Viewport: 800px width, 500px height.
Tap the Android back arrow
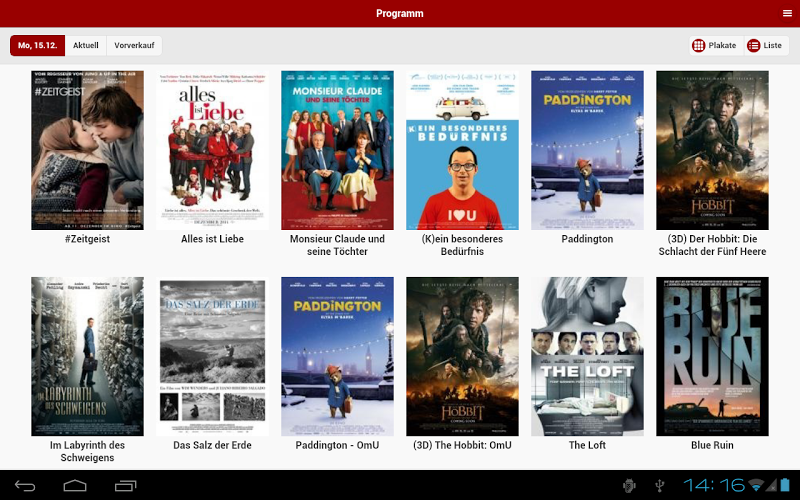point(25,486)
